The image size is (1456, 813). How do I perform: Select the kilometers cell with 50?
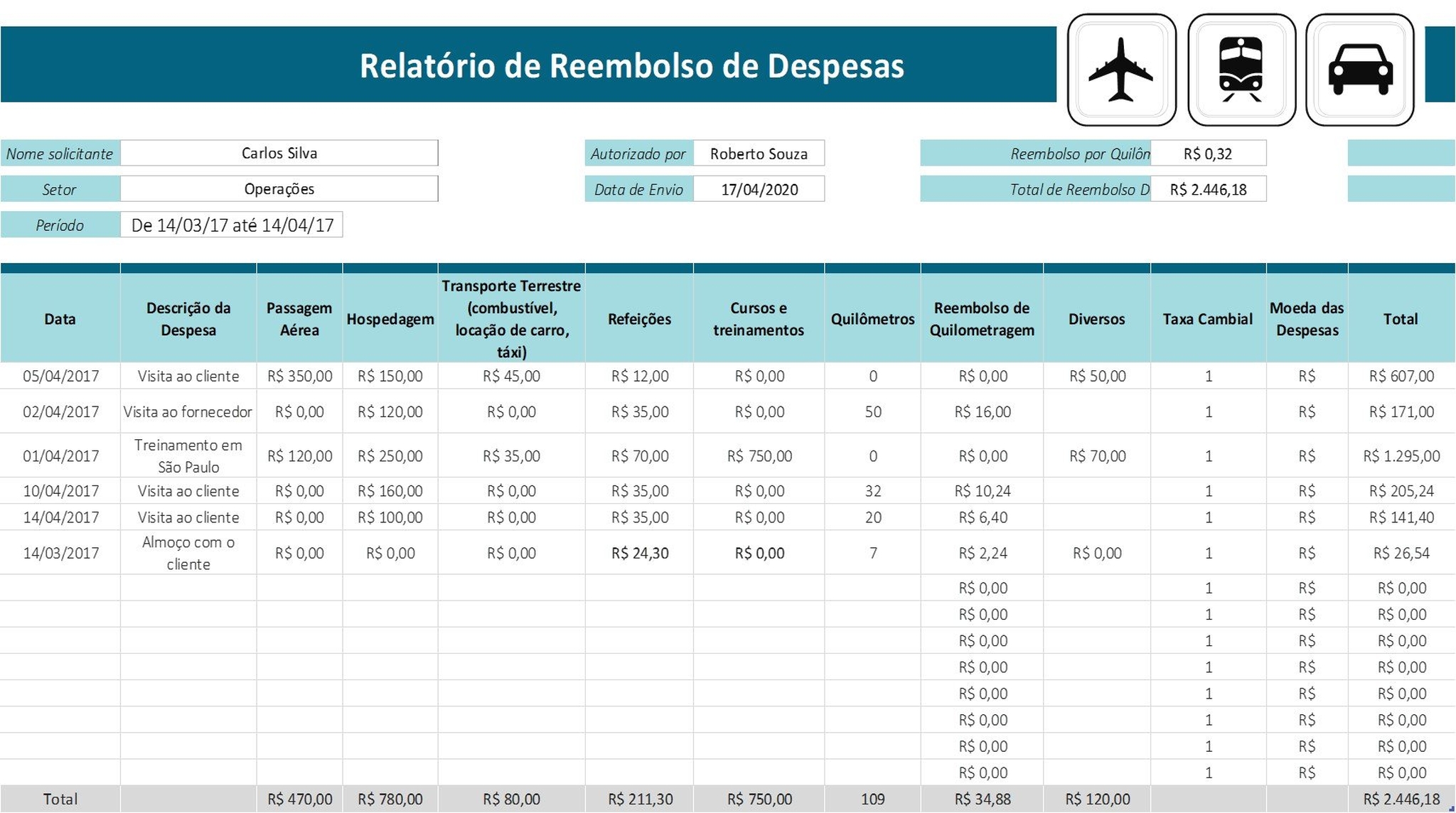pos(872,411)
